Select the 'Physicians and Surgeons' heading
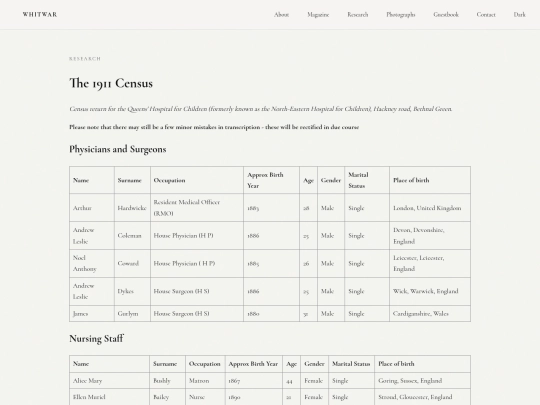 pos(118,149)
